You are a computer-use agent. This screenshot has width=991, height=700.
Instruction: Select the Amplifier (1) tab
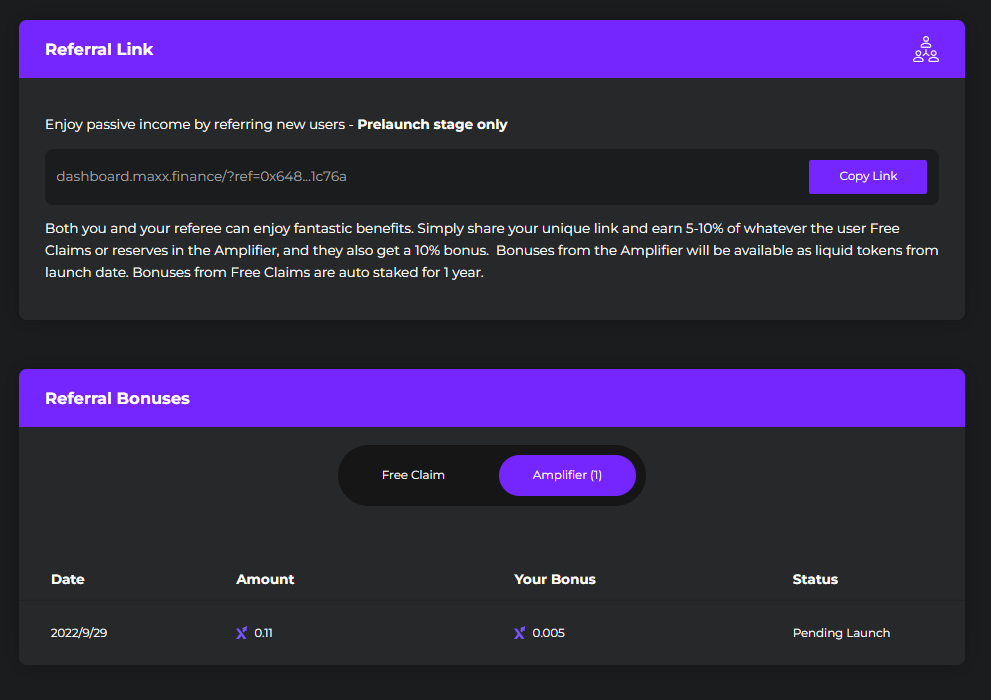click(567, 475)
